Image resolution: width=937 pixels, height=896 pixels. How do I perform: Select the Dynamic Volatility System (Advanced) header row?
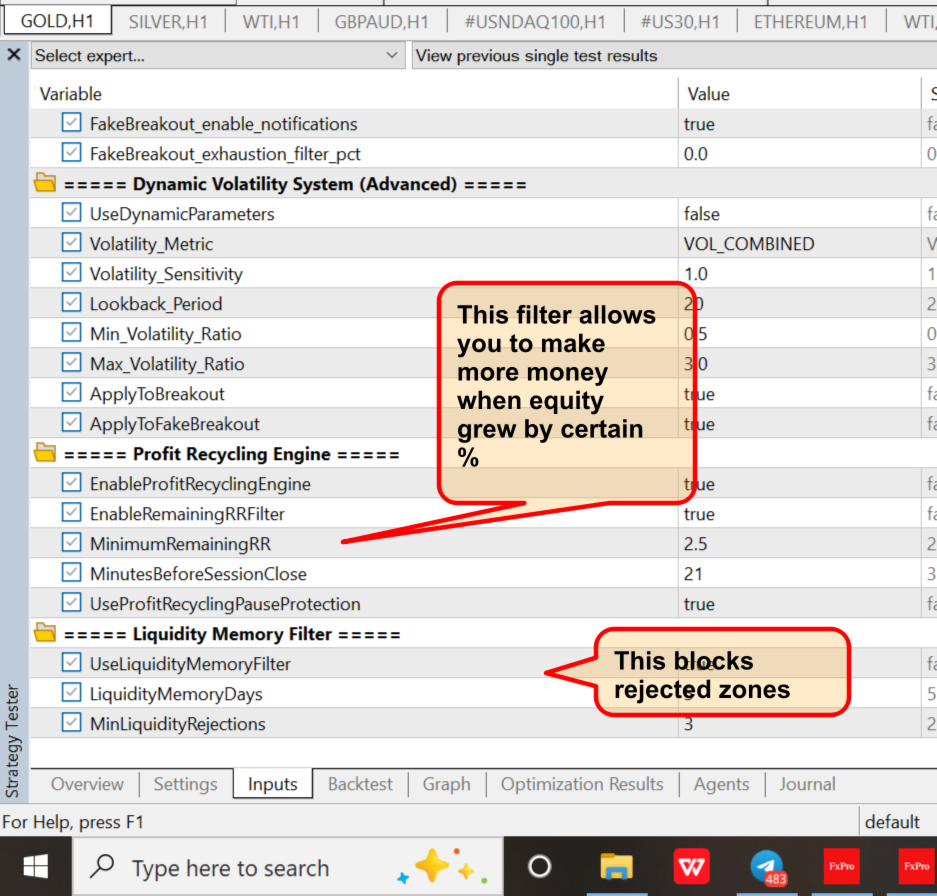tap(483, 184)
